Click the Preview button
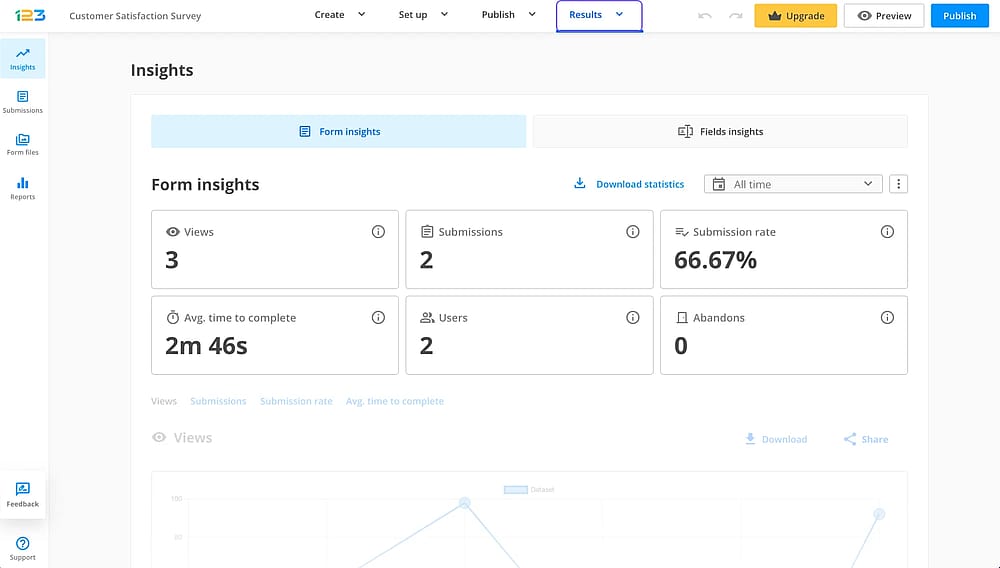This screenshot has width=1000, height=568. coord(884,16)
